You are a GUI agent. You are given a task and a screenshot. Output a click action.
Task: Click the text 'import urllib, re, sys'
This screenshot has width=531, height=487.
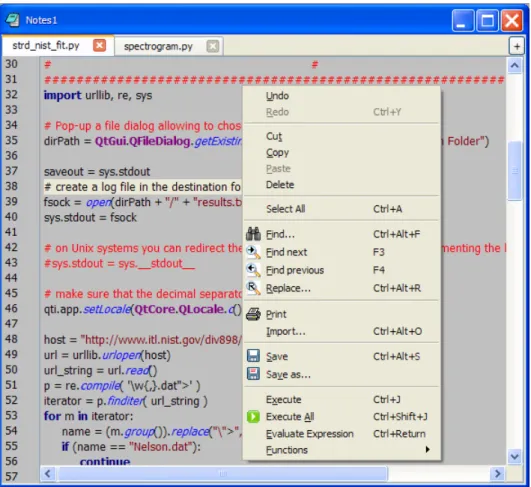(98, 96)
